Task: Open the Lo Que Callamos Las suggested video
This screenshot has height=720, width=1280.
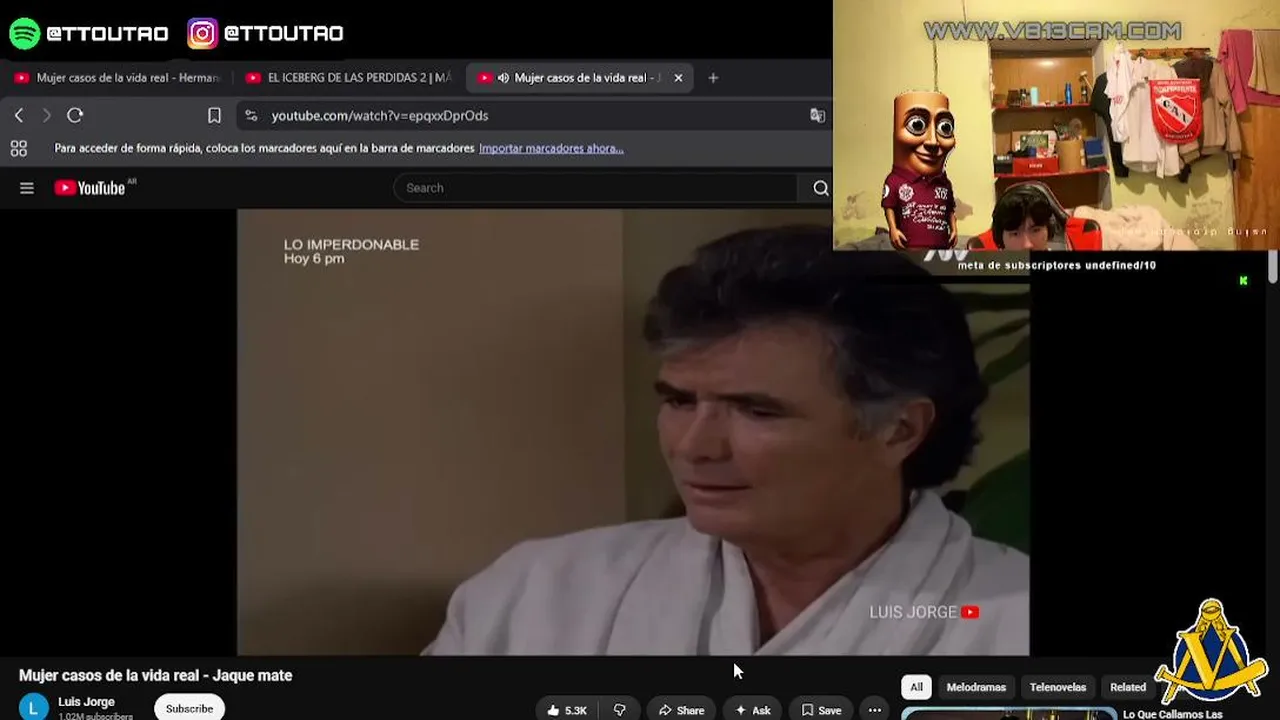Action: pos(1172,714)
